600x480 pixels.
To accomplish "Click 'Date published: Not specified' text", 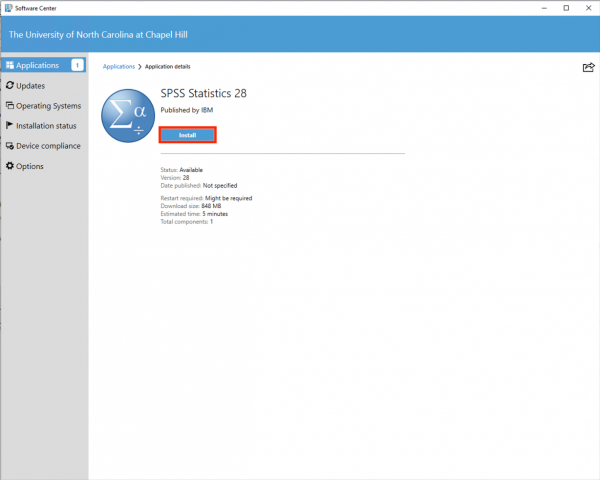I will coord(199,186).
